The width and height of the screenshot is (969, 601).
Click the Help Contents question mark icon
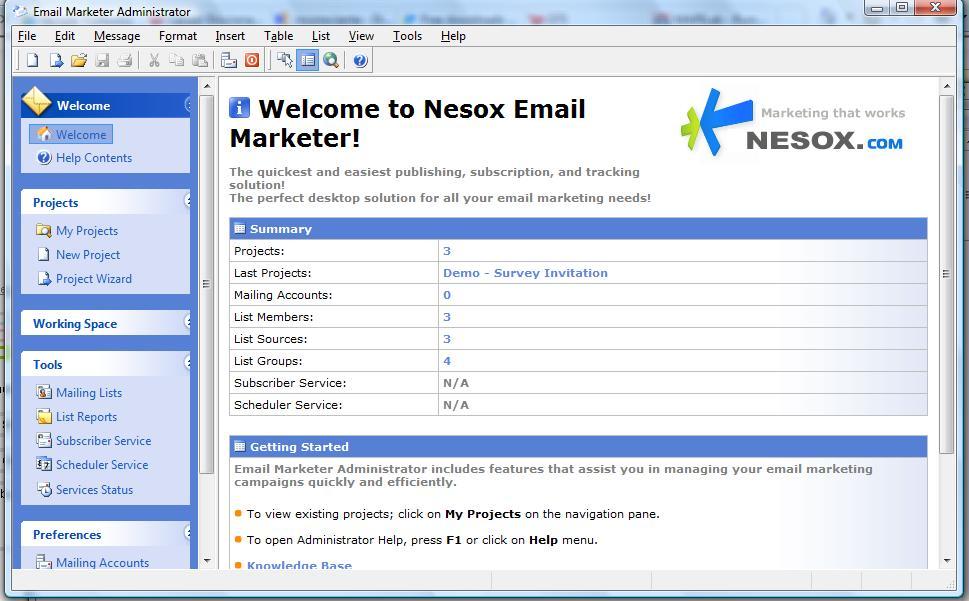point(44,158)
